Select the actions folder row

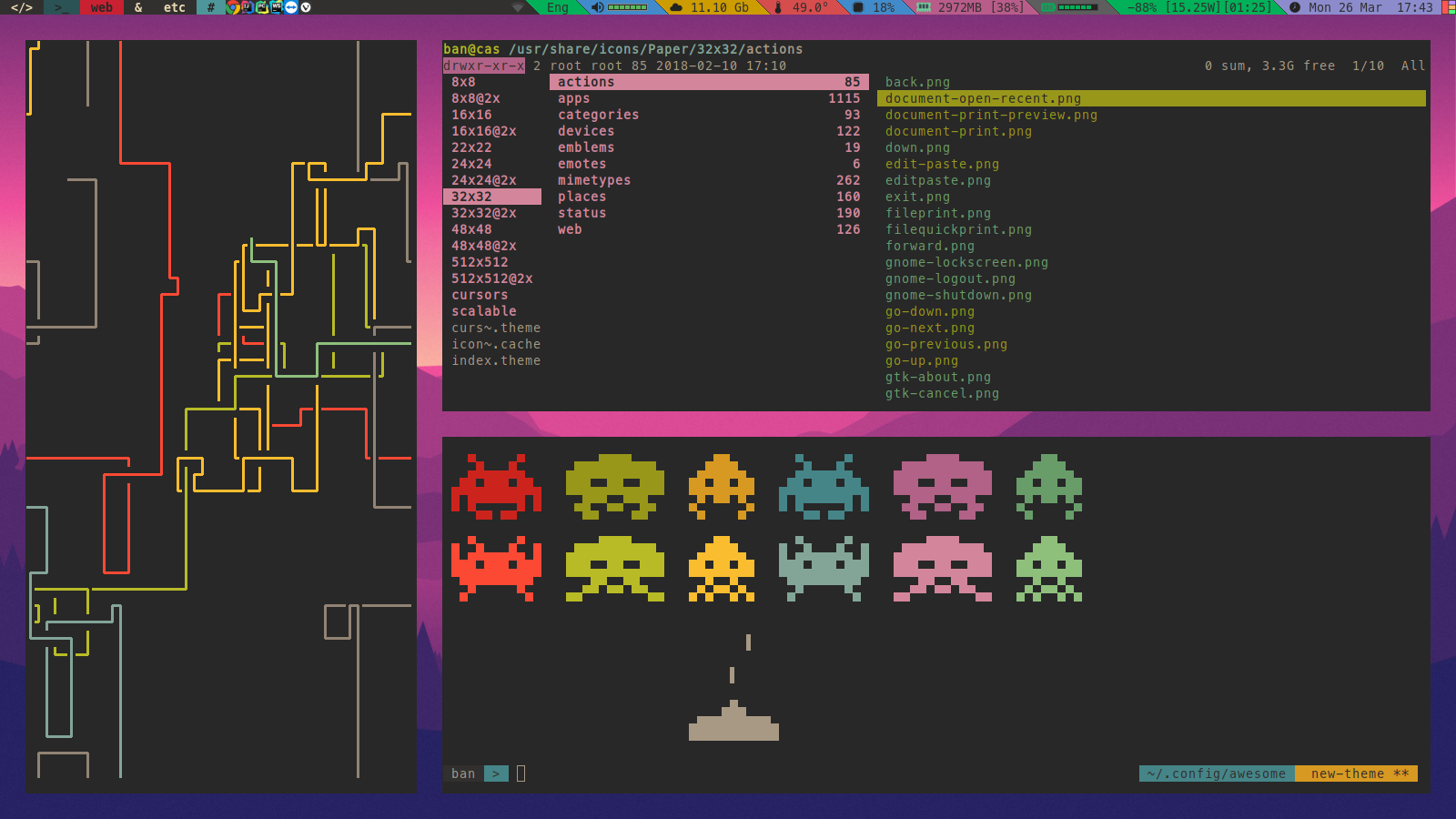(709, 82)
